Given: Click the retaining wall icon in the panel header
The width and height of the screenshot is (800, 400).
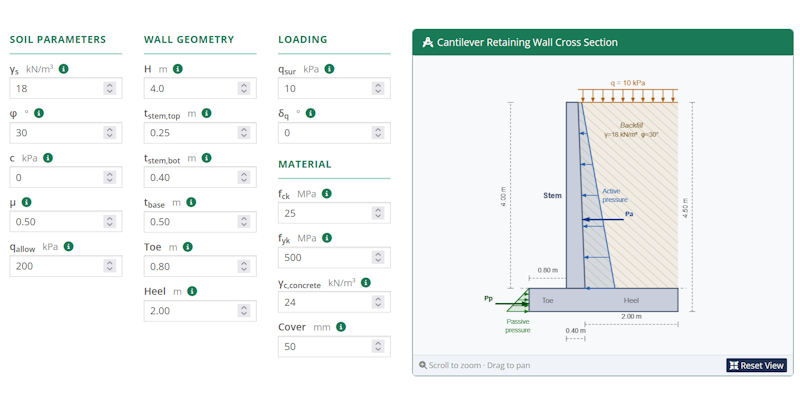Looking at the screenshot, I should (428, 43).
